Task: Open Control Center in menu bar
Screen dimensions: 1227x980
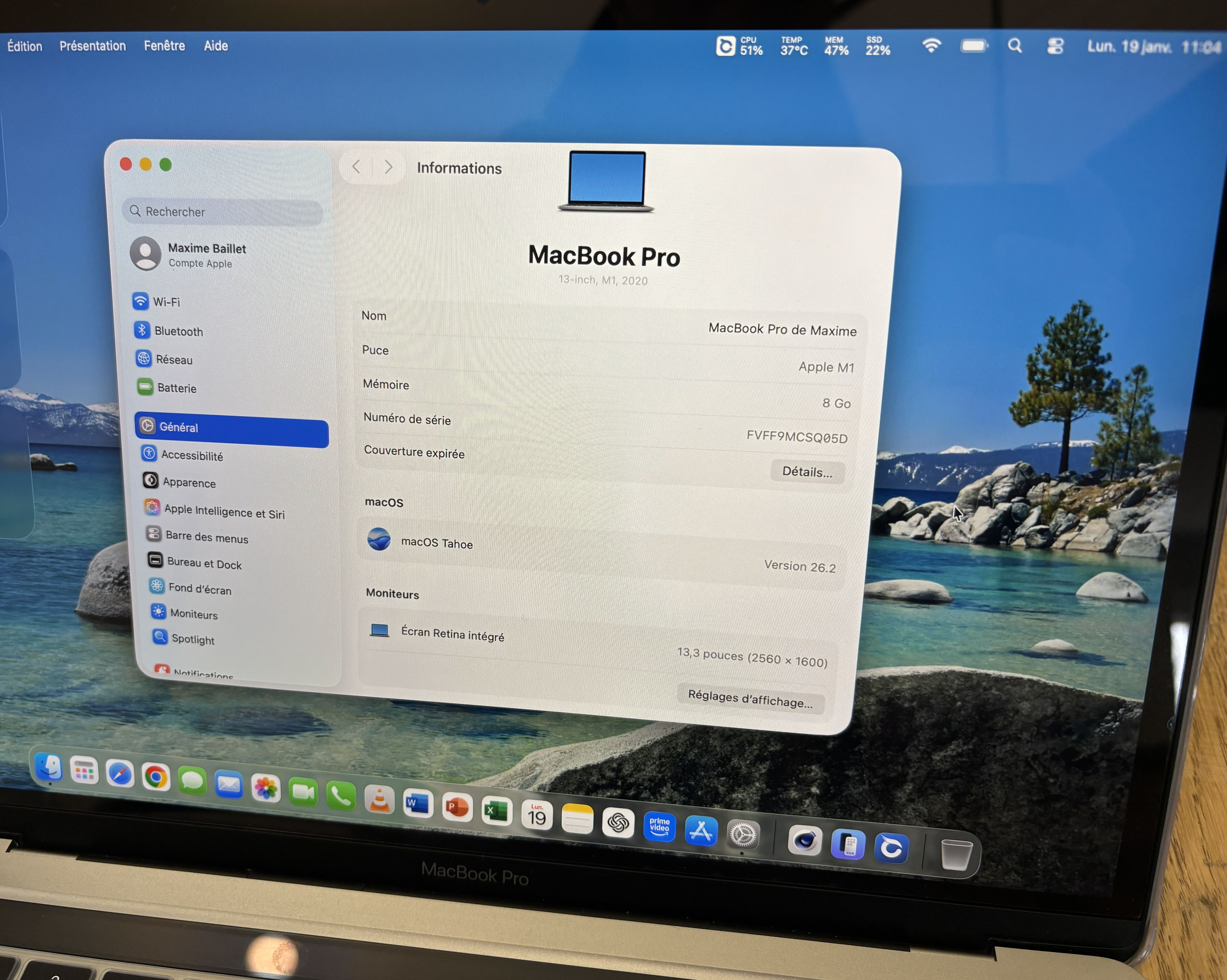Action: [1055, 46]
